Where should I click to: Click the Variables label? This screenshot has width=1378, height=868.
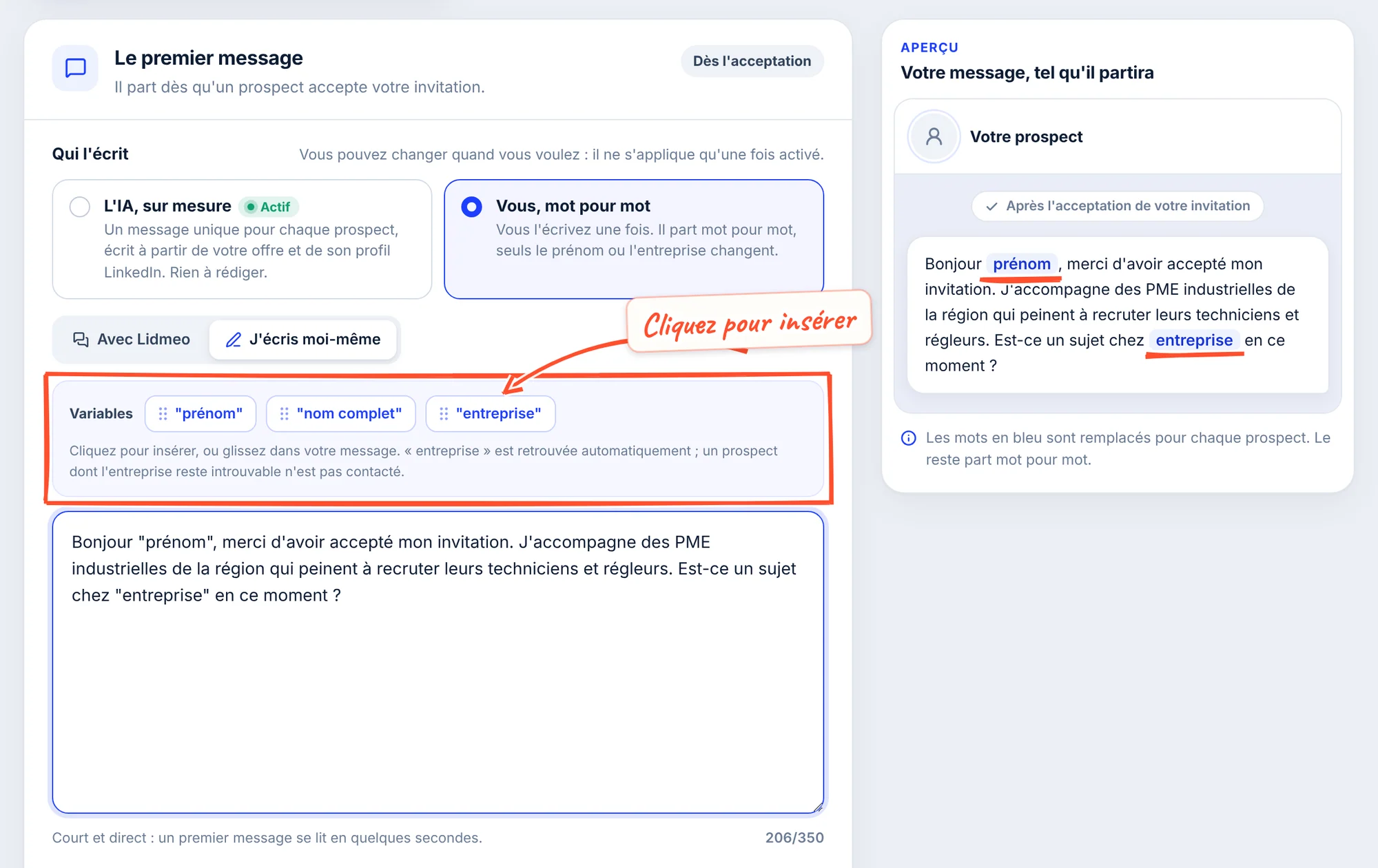[101, 413]
